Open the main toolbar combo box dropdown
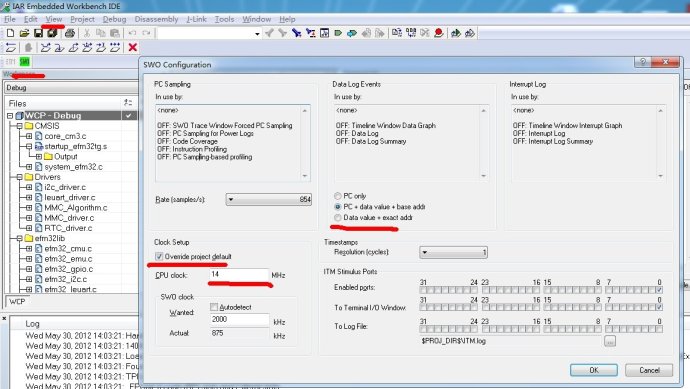This screenshot has width=690, height=389. tap(257, 33)
